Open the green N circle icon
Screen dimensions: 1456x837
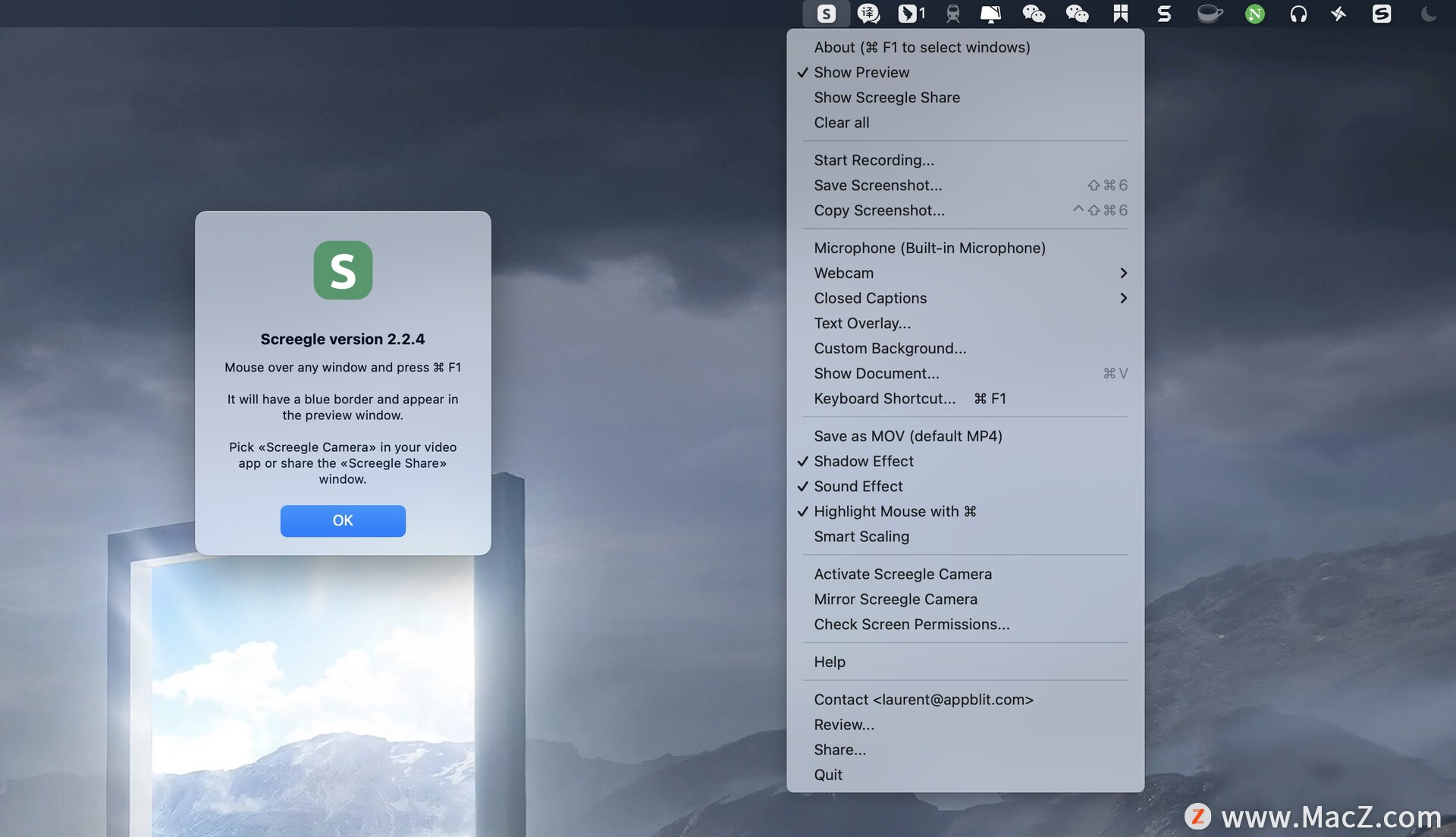tap(1254, 14)
